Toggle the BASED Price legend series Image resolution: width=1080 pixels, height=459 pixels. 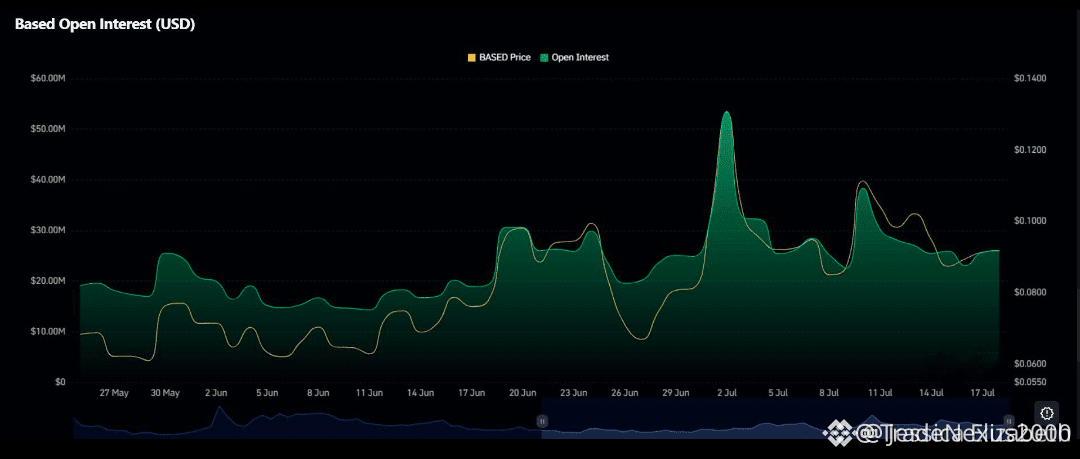(499, 58)
